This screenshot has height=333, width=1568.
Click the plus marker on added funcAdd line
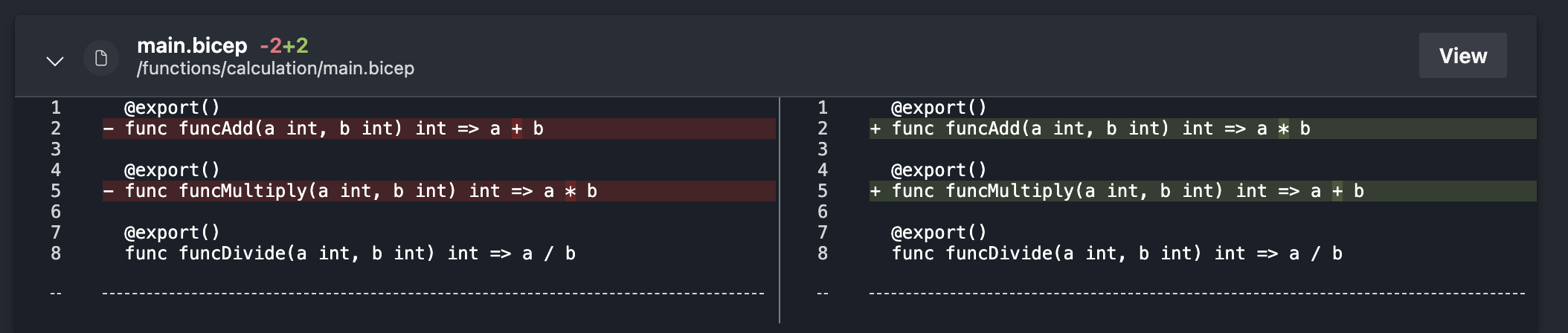pos(875,129)
